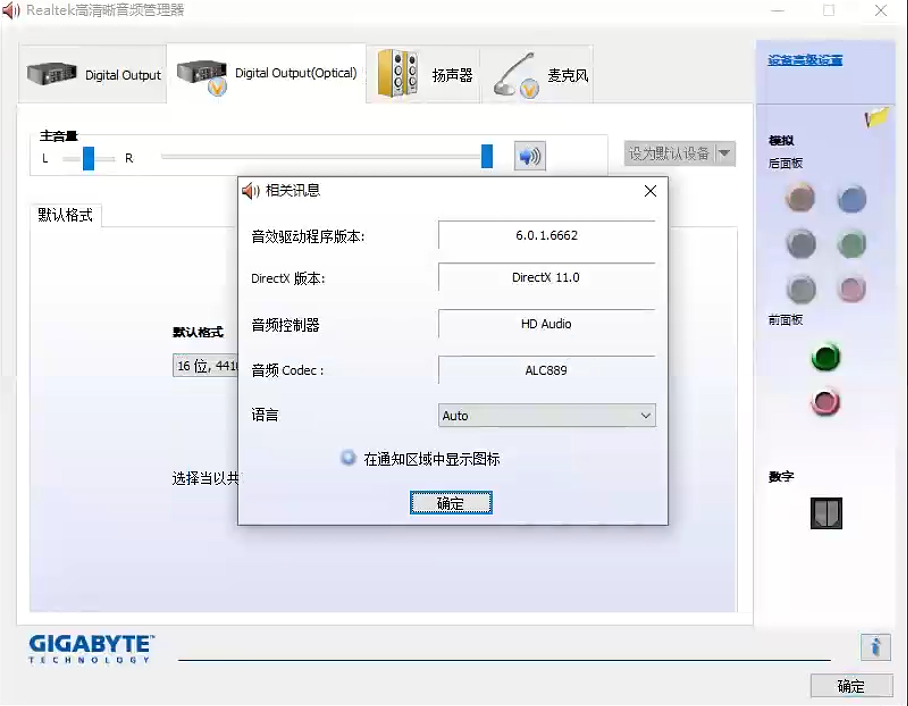Open 设备高级设置 link

805,60
